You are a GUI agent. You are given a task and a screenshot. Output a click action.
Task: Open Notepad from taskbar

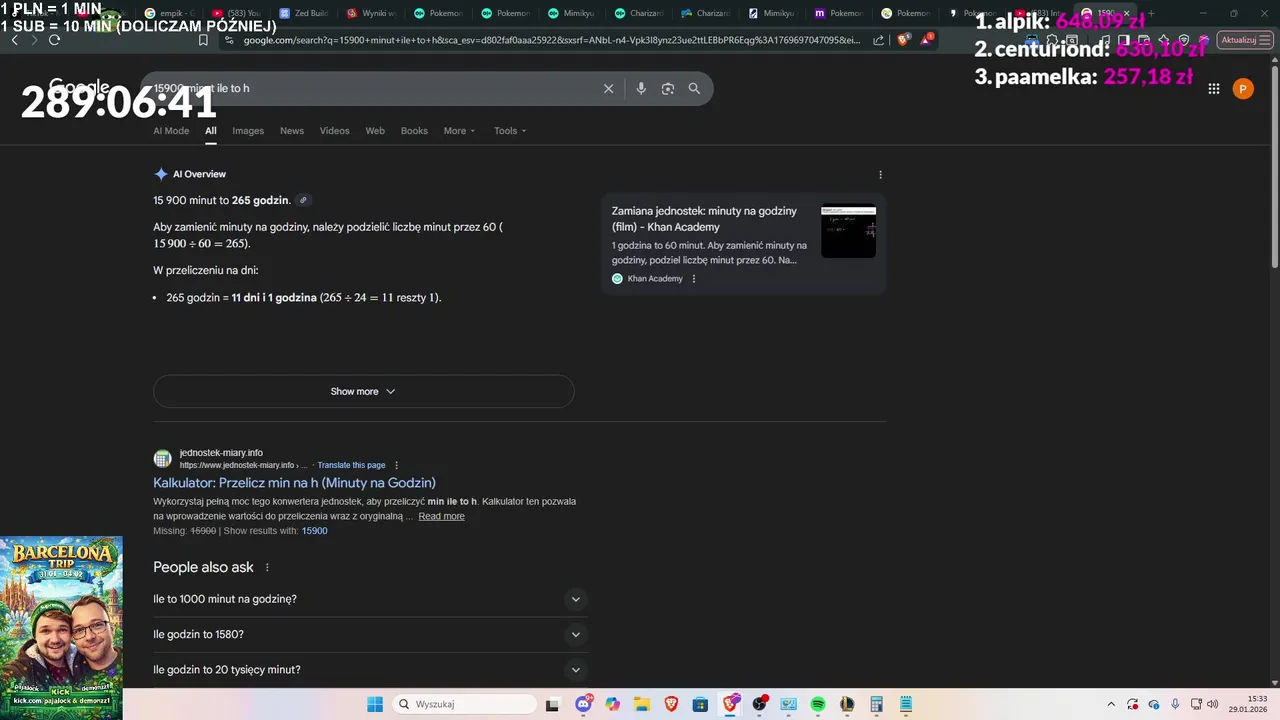click(x=906, y=704)
